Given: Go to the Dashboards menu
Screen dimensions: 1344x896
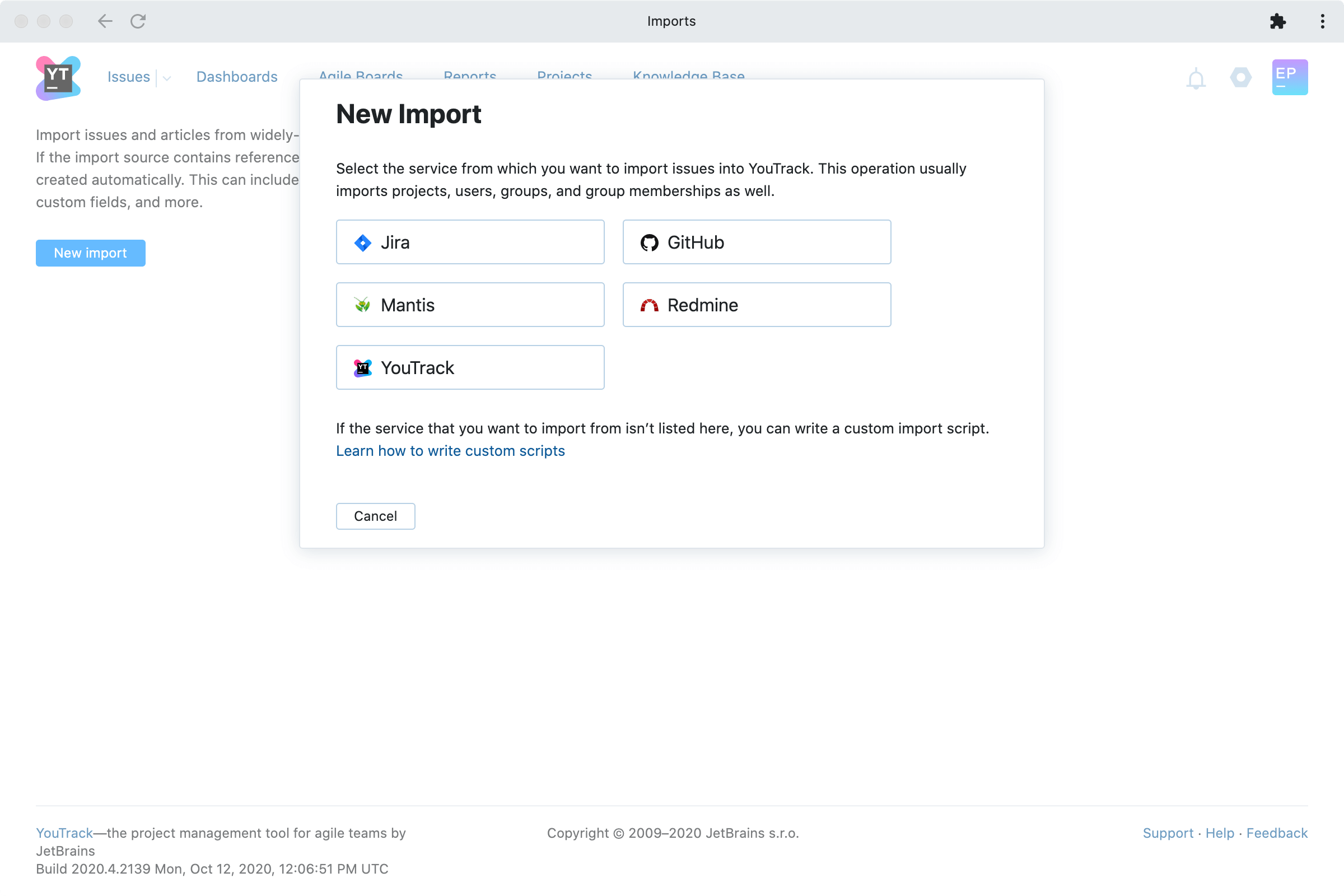Looking at the screenshot, I should tap(236, 77).
